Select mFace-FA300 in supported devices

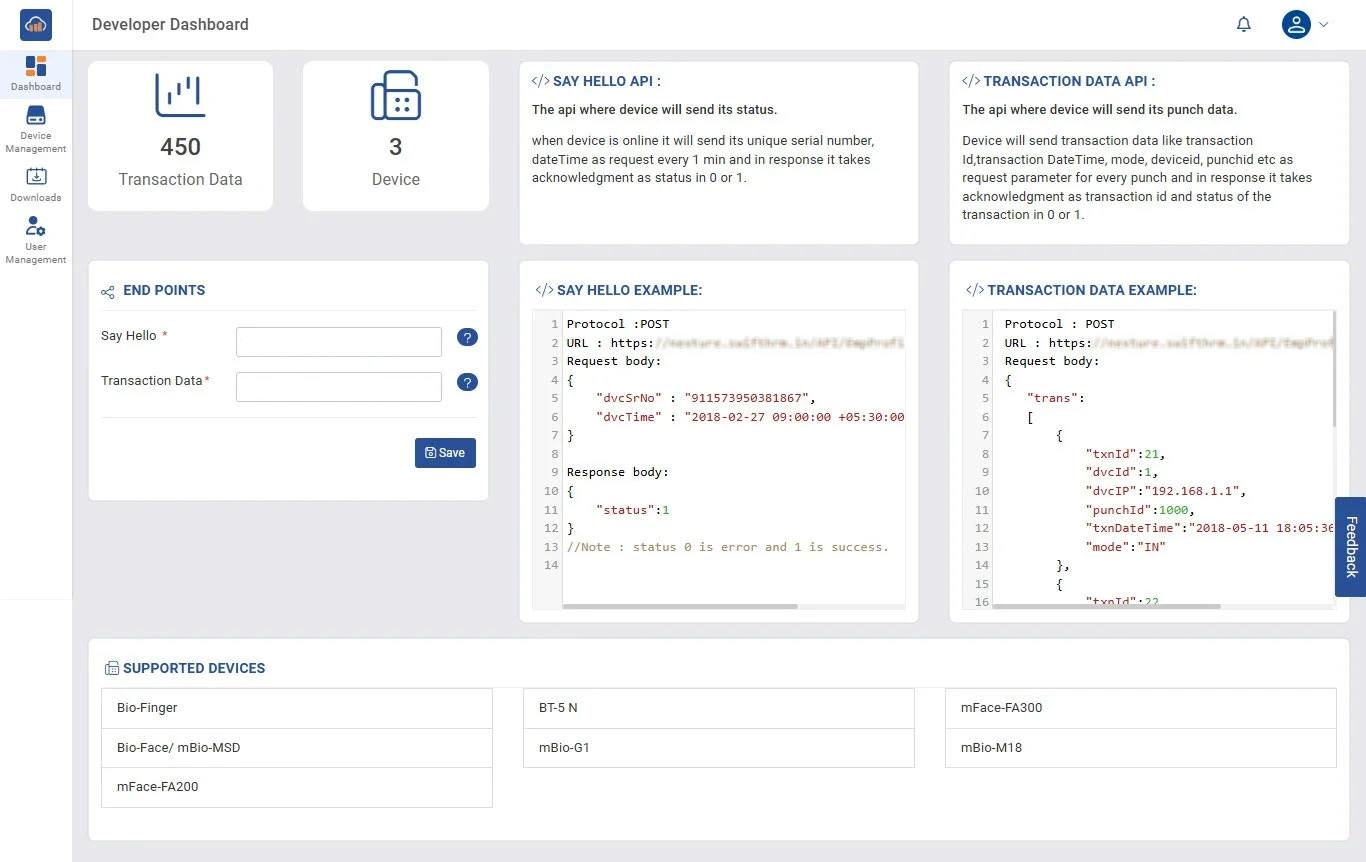coord(1140,708)
